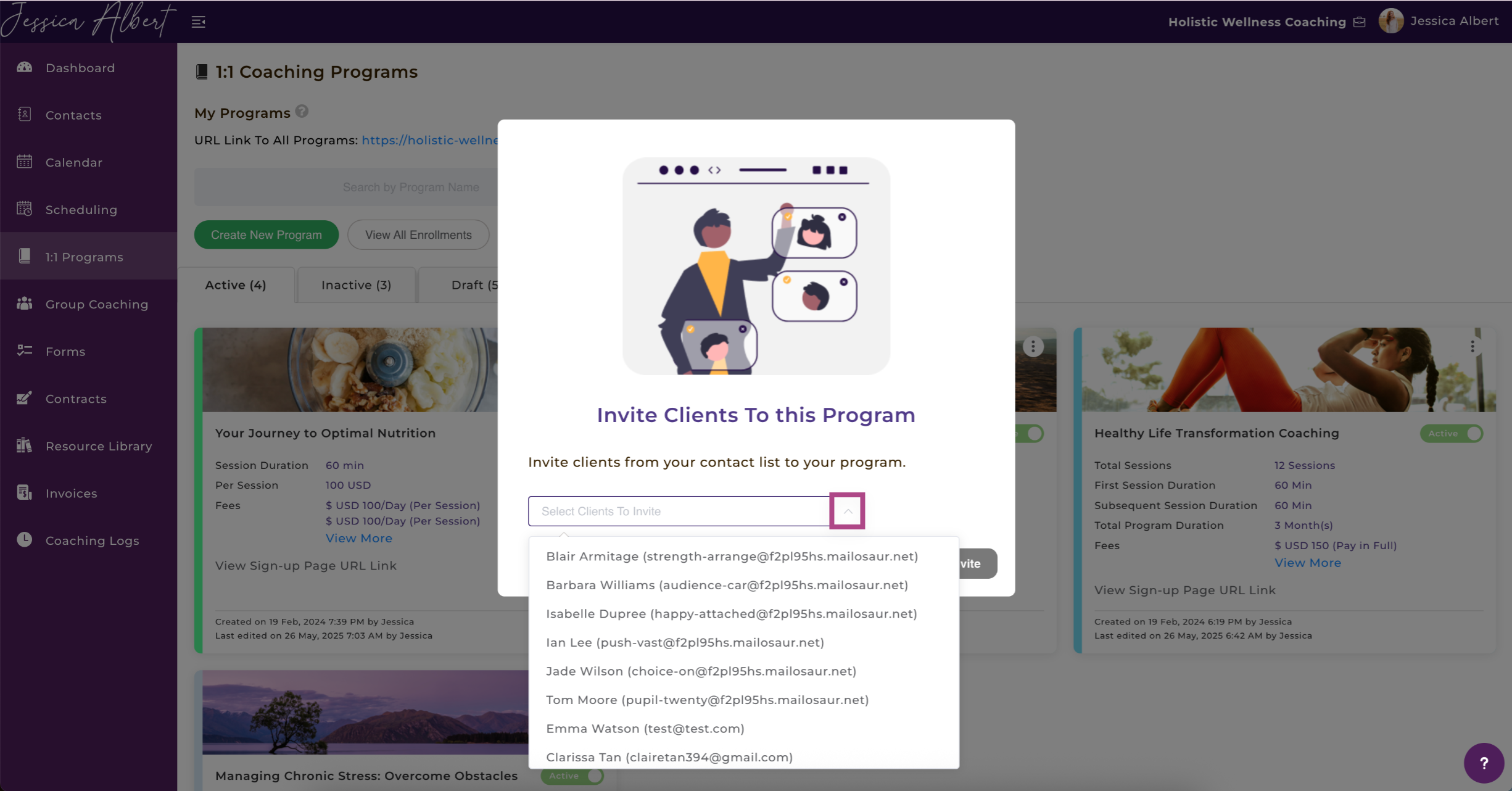Viewport: 1512px width, 791px height.
Task: Click Your Journey to Optimal Nutrition title
Action: (x=325, y=433)
